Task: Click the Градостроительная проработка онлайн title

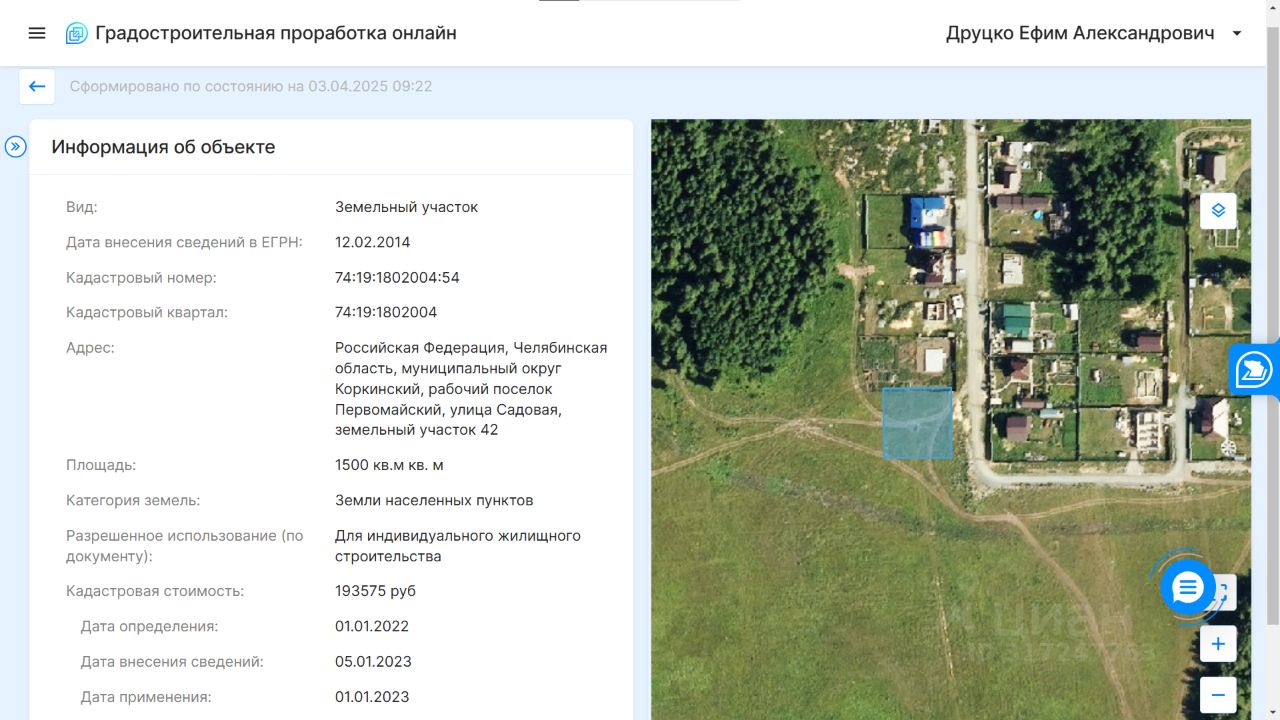Action: [x=275, y=33]
